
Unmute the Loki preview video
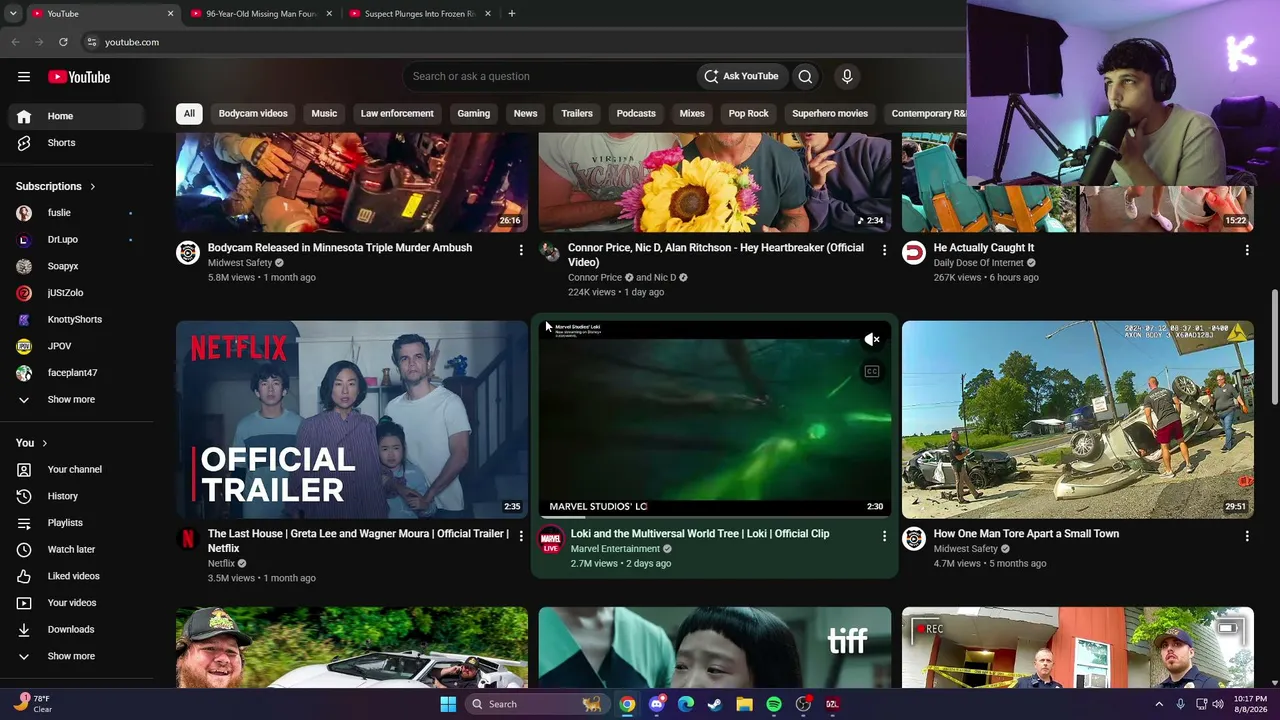click(x=872, y=340)
